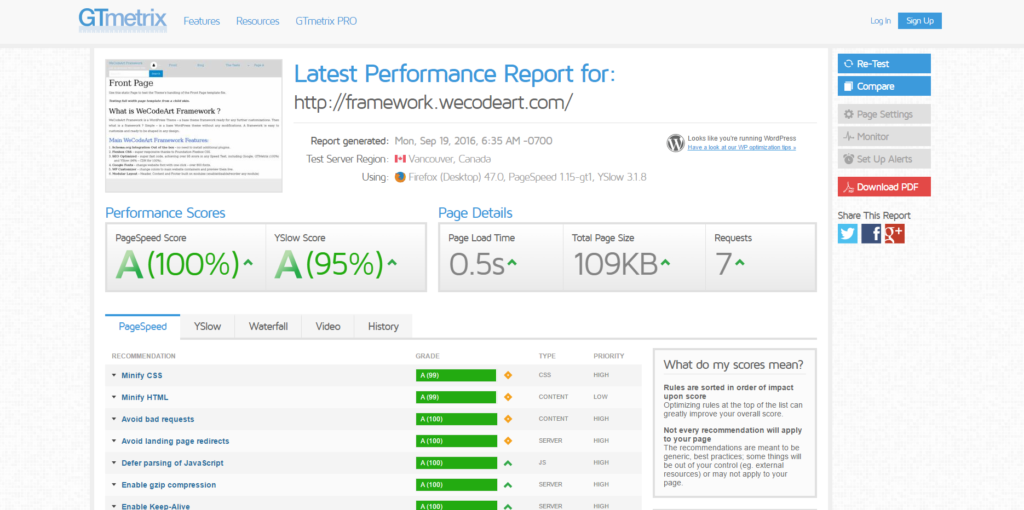The image size is (1024, 510).
Task: Click the PRIORITY column header
Action: click(609, 356)
